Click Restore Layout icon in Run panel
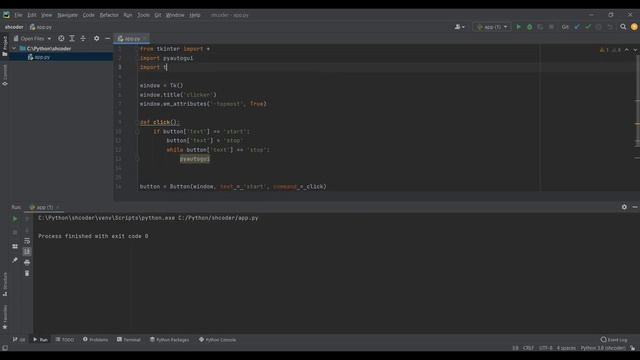Screen dimensions: 640x360 click(15, 246)
